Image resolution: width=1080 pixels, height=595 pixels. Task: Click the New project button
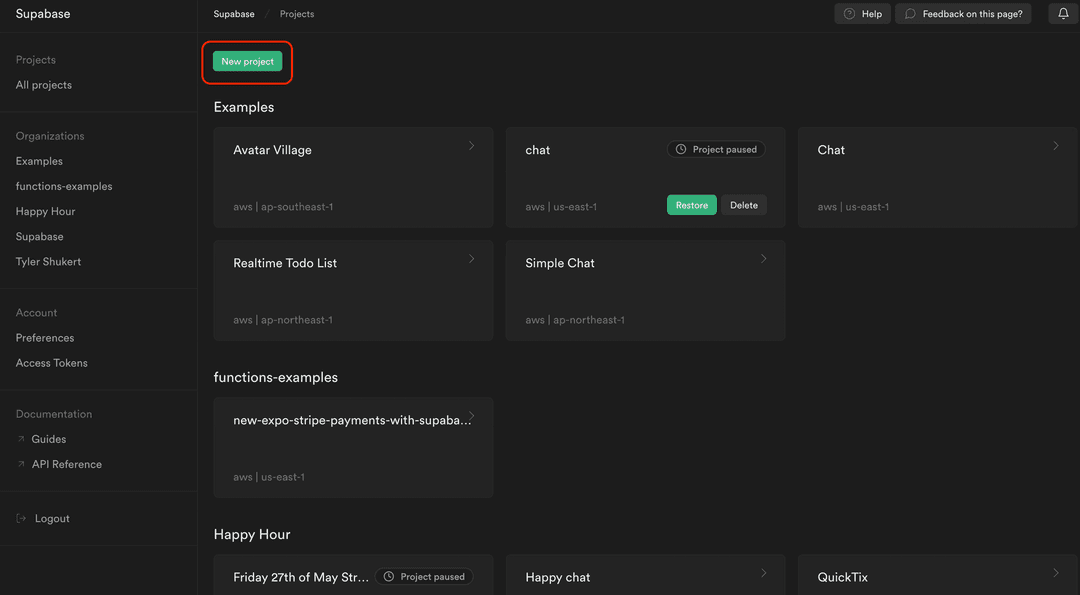tap(247, 61)
